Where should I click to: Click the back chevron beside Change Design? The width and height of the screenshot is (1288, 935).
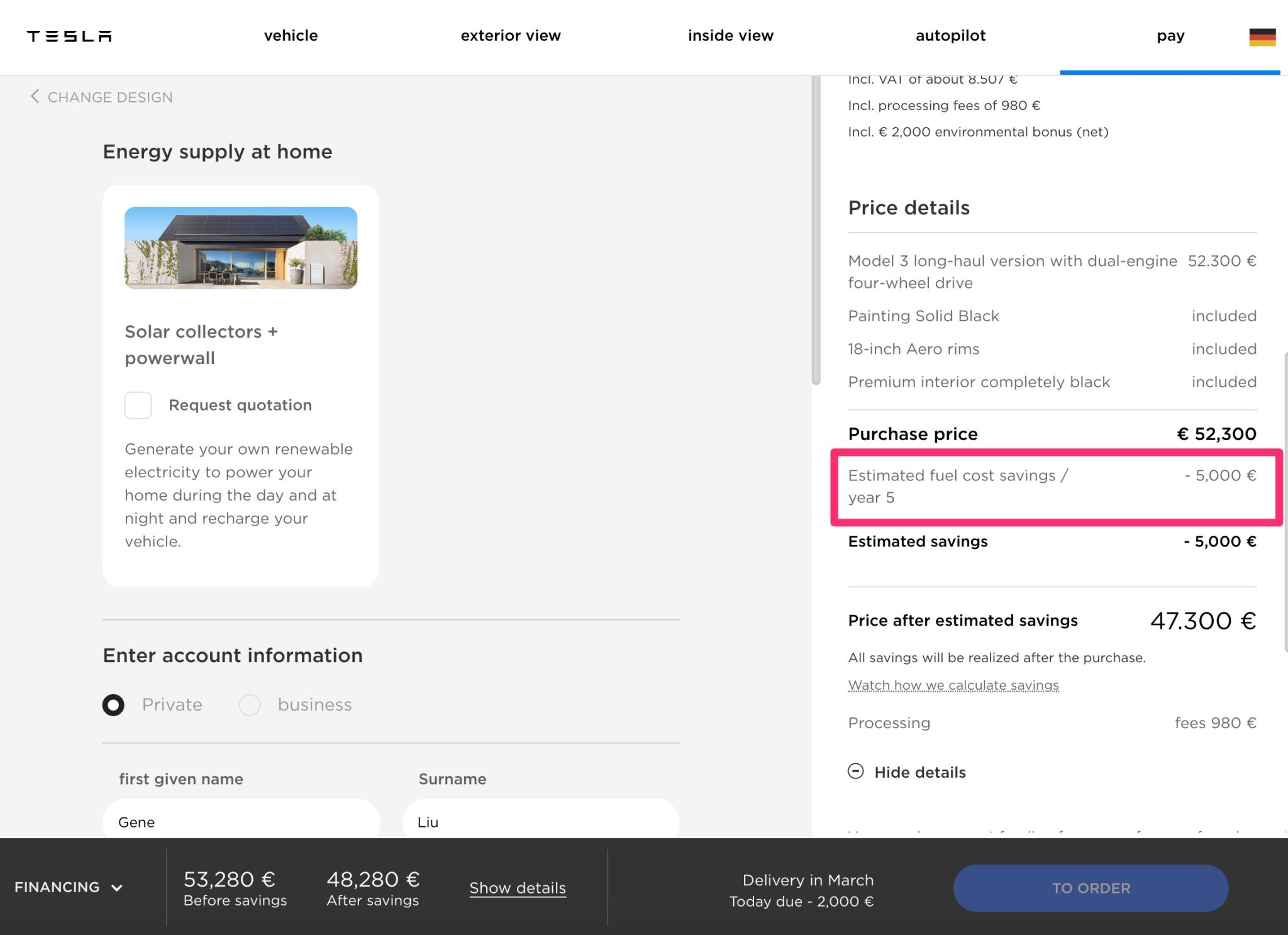(35, 96)
